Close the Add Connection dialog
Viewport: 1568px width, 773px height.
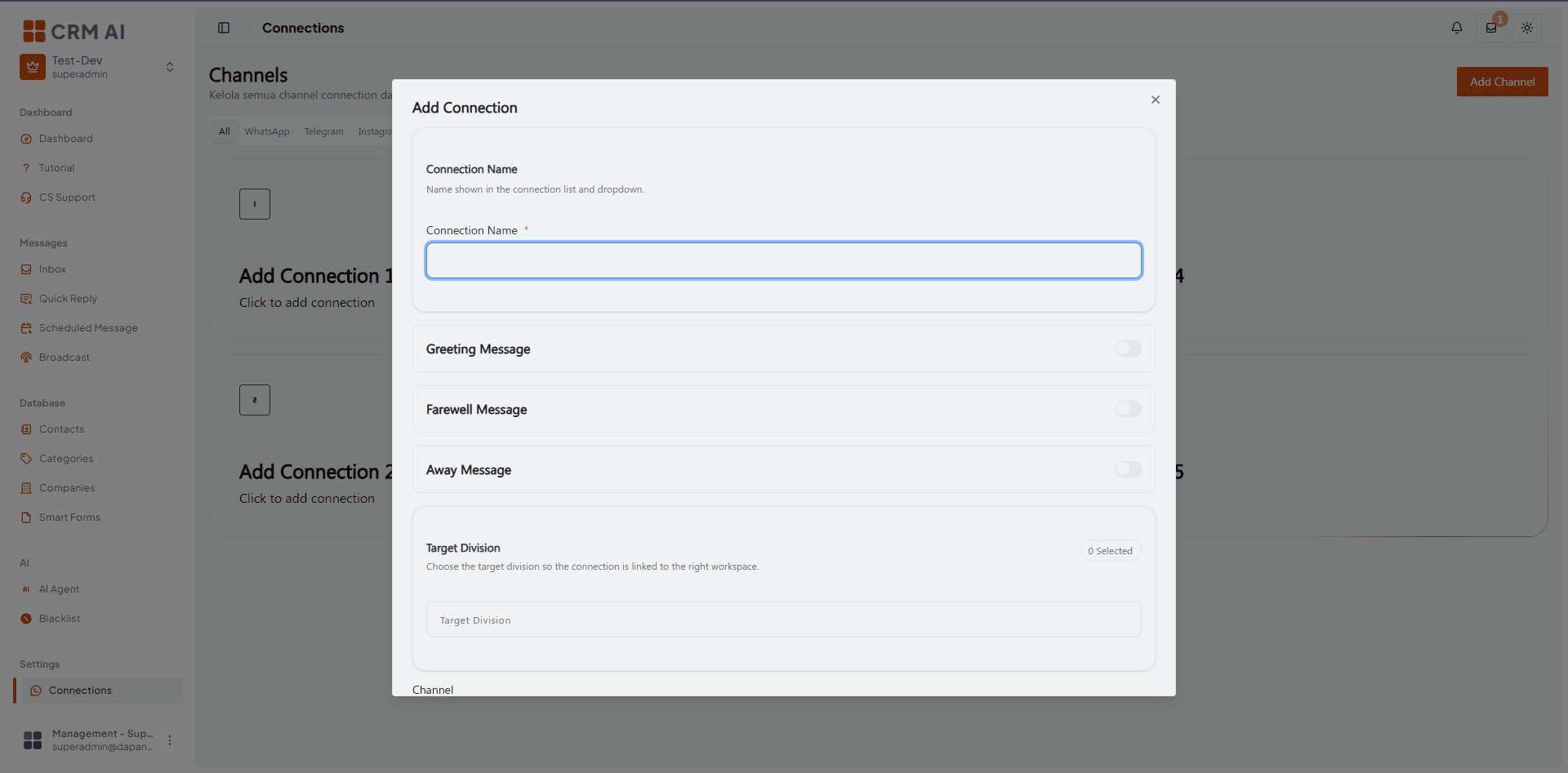1156,100
